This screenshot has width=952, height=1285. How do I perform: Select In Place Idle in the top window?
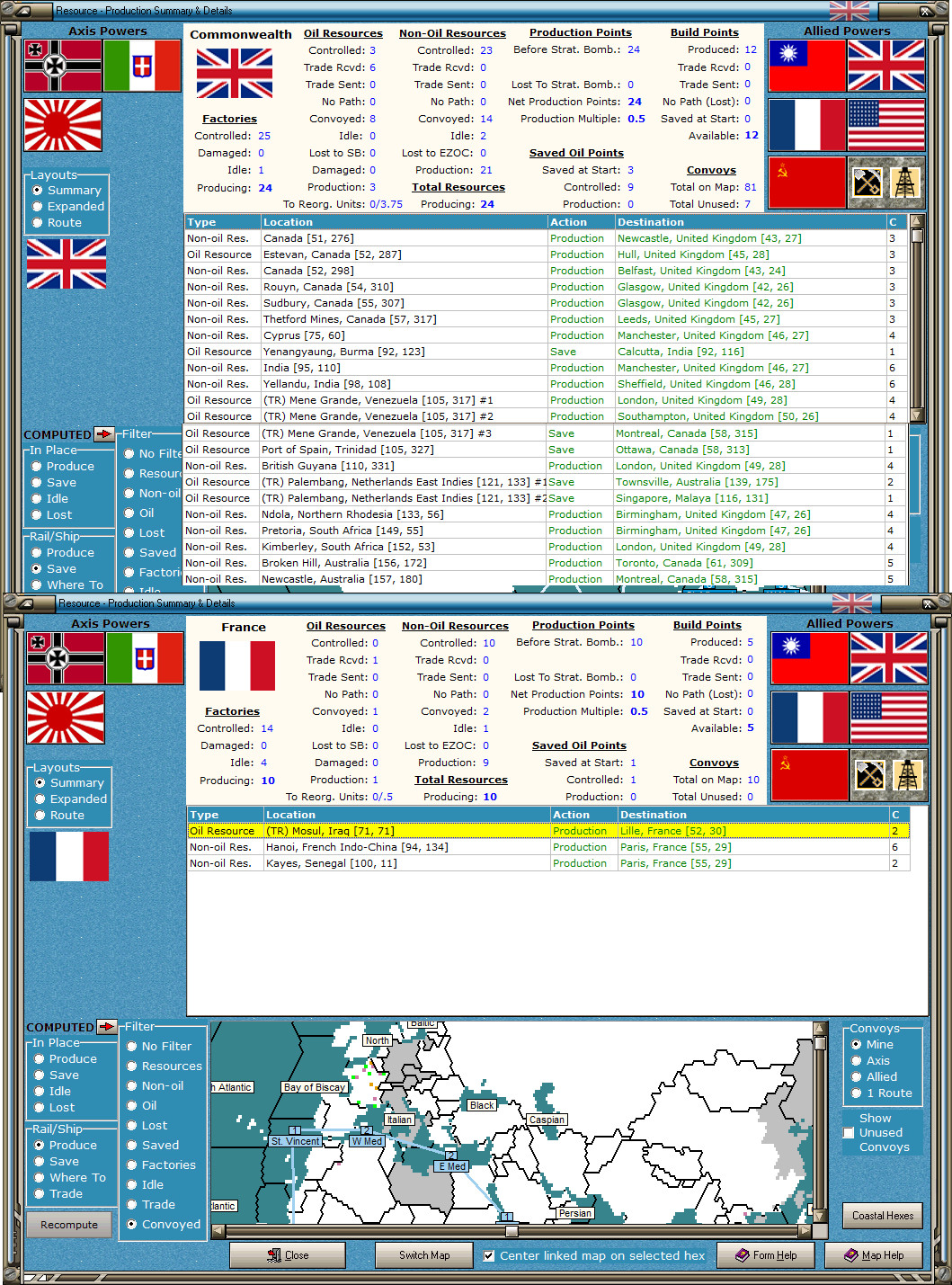pyautogui.click(x=50, y=499)
